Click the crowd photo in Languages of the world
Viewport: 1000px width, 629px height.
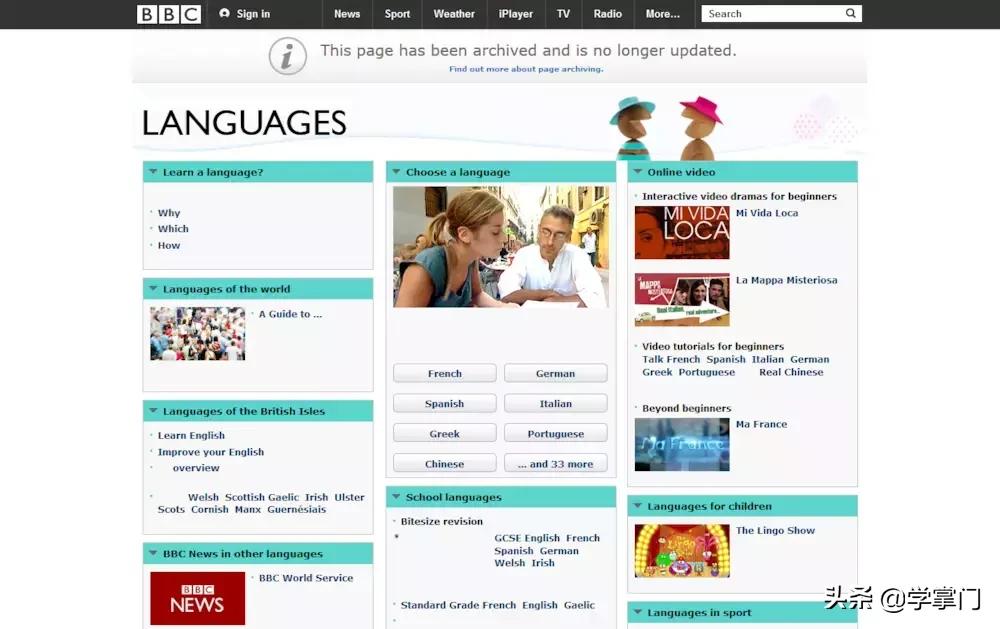coord(198,334)
